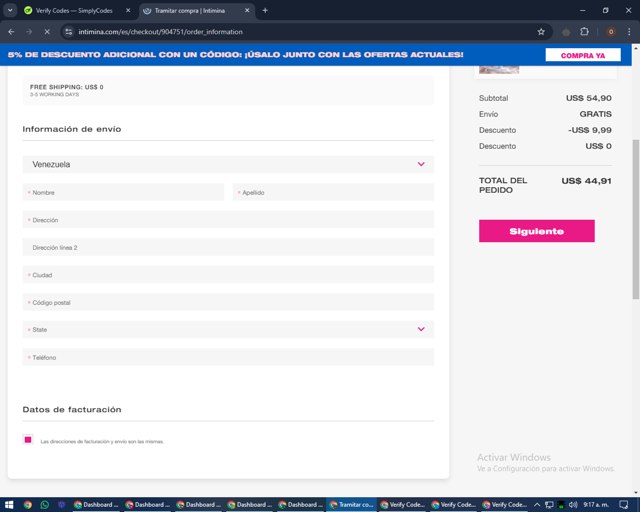Viewport: 640px width, 512px height.
Task: Click the Datos de facturación heading
Action: (72, 410)
